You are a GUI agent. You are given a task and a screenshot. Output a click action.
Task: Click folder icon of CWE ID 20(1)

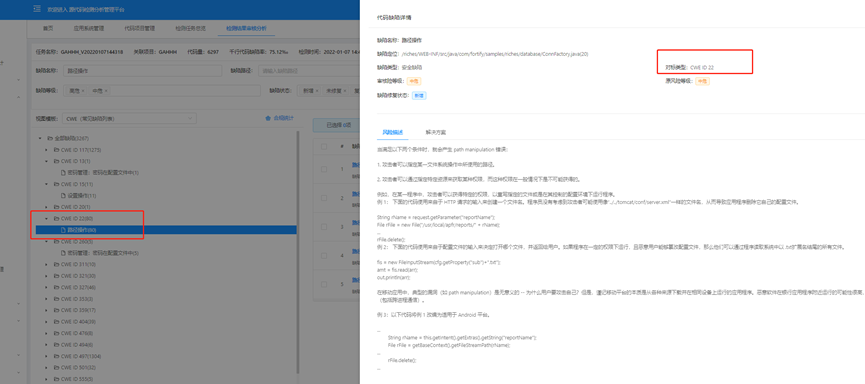56,206
